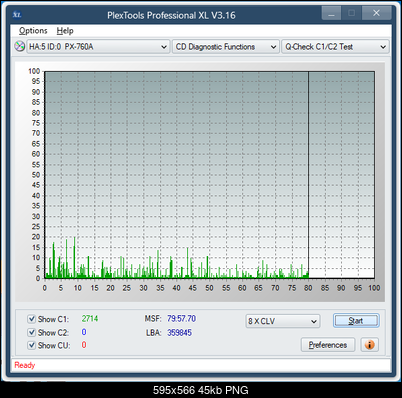Click the red CU count value 0
This screenshot has width=402, height=398.
click(84, 345)
